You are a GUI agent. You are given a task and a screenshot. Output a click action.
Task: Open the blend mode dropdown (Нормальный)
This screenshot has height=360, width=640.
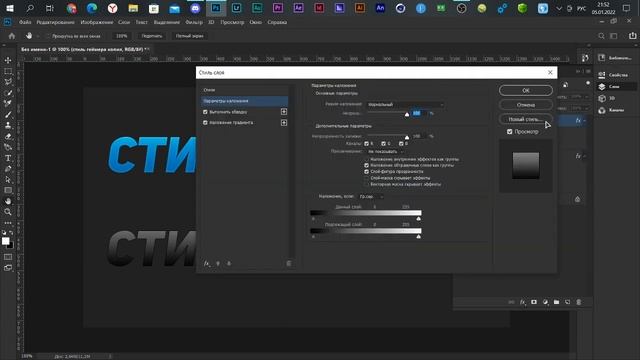(405, 104)
